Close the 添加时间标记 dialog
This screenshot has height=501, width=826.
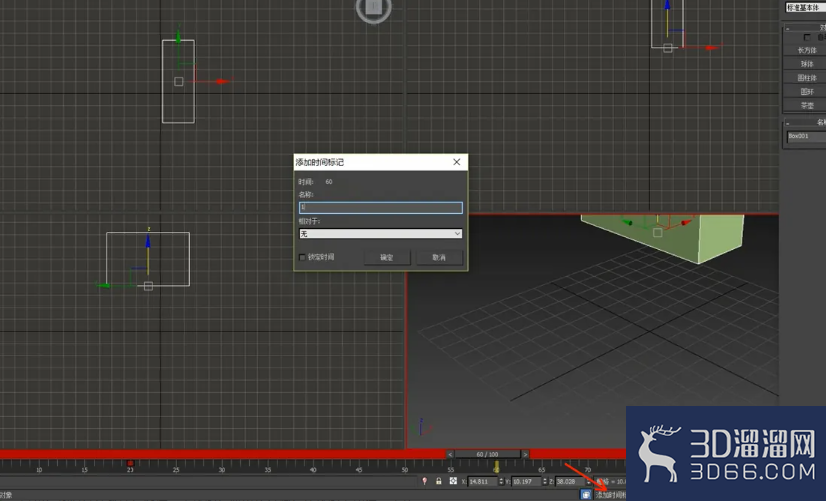point(457,162)
